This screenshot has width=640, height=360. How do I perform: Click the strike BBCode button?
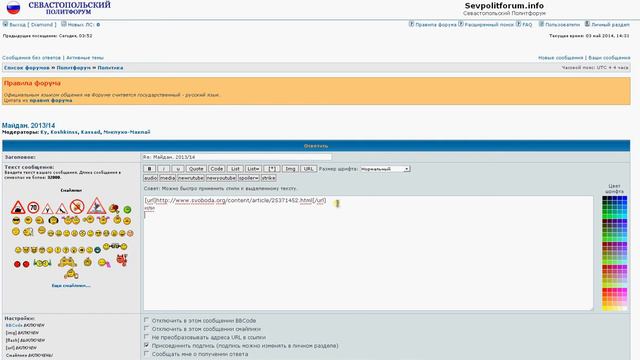click(x=268, y=178)
